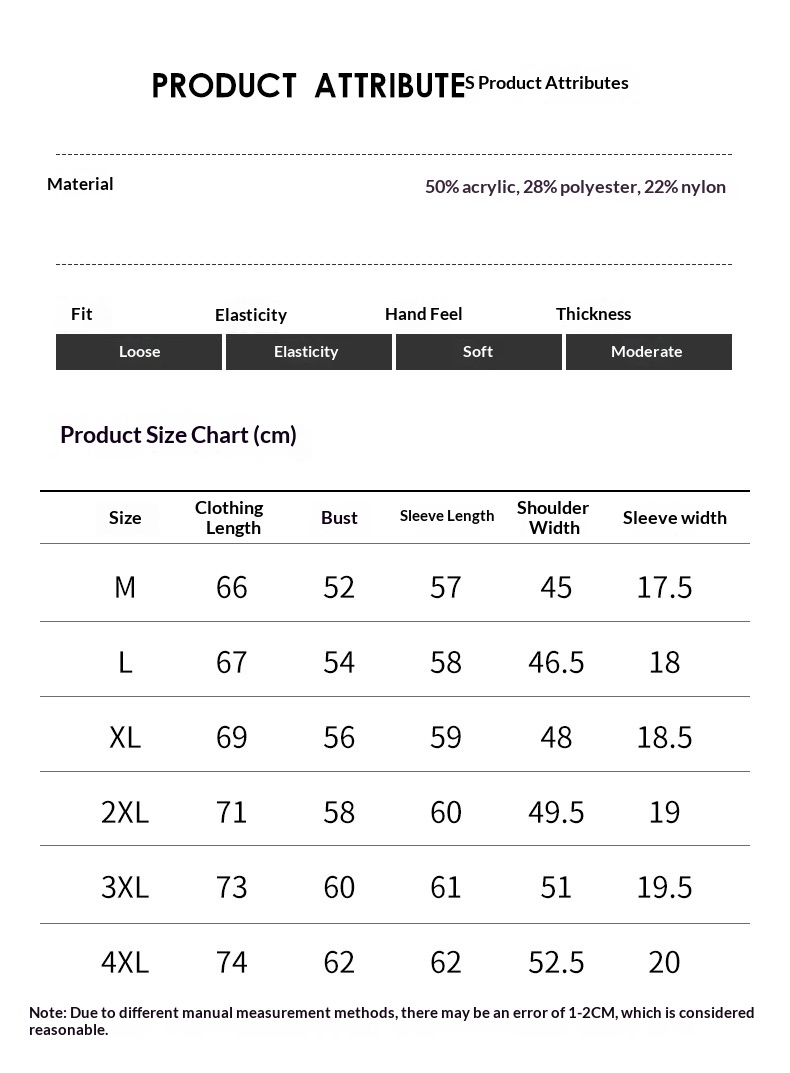Click the Material label

pyautogui.click(x=80, y=184)
